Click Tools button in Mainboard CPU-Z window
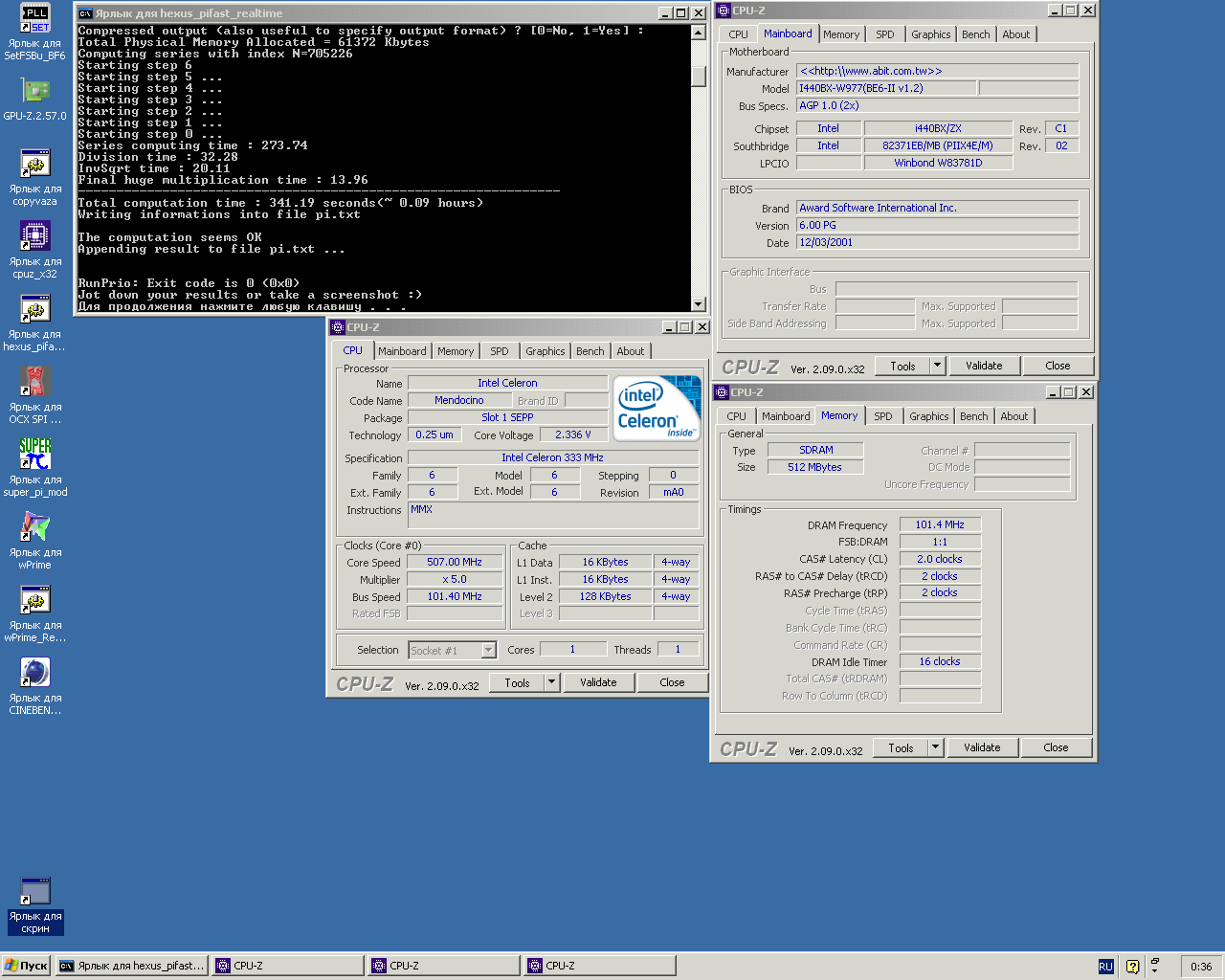Viewport: 1225px width, 980px height. tap(902, 366)
